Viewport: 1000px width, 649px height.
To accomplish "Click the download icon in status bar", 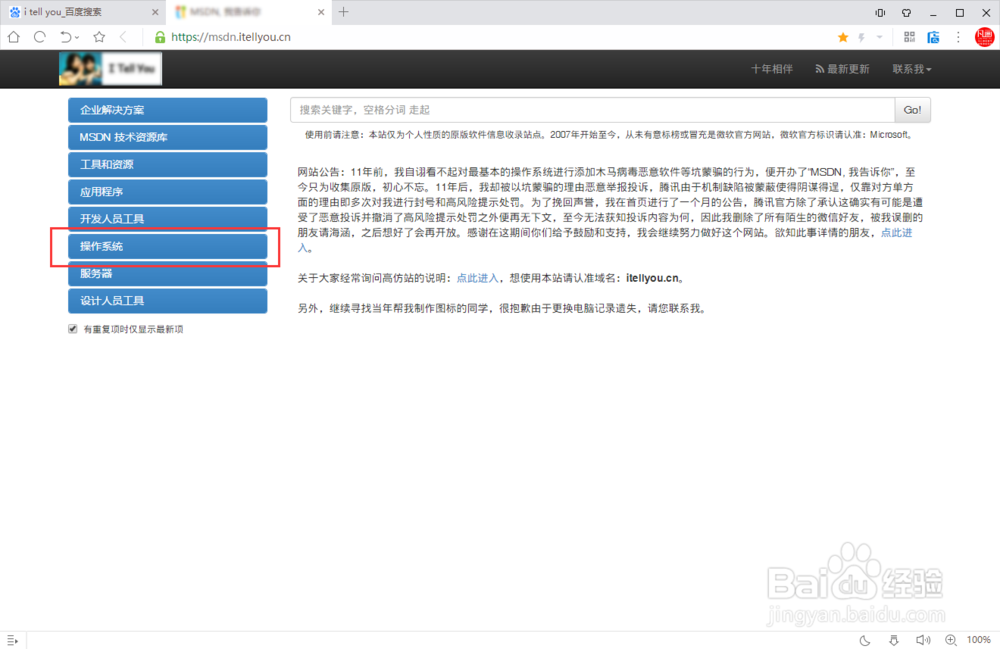I will (x=893, y=640).
